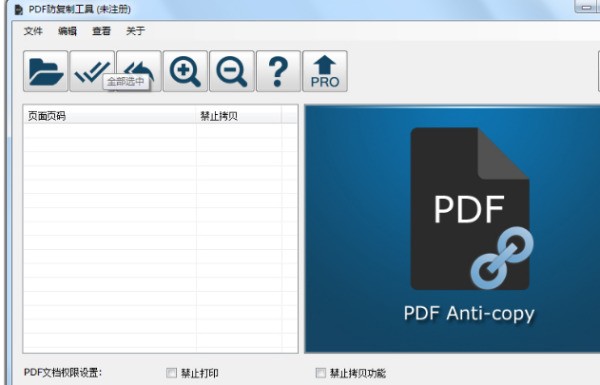Minimize the PDF防复制工具 window

point(586,7)
